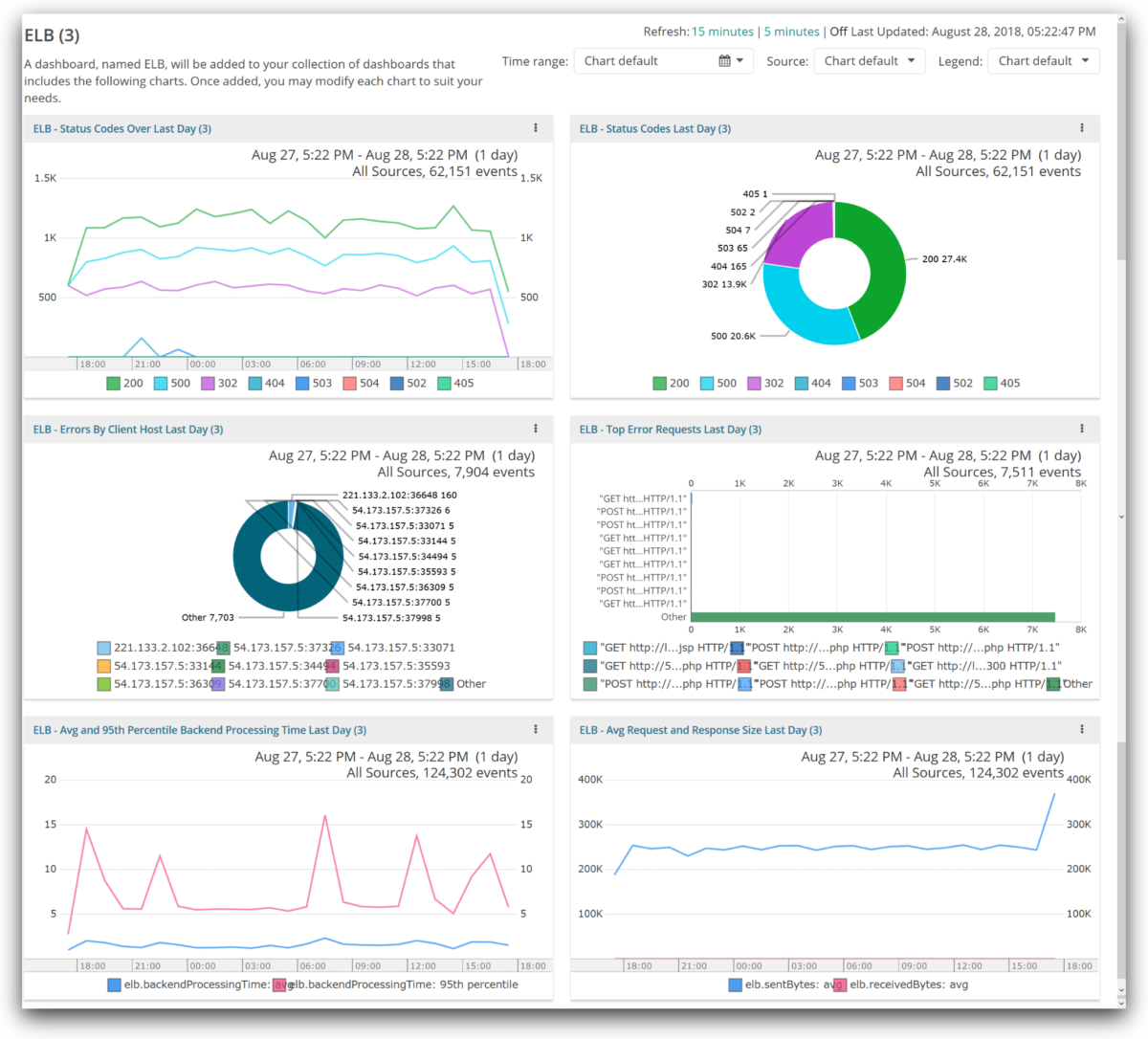
Task: Click the blue elb.sentBytes legend icon
Action: (x=736, y=984)
